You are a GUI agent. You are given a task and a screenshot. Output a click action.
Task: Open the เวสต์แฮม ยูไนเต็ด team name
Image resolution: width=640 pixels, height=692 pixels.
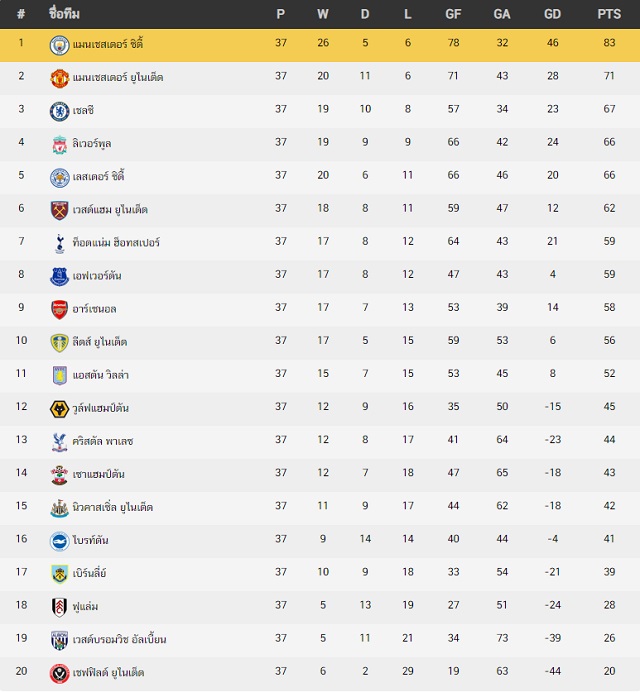[110, 209]
